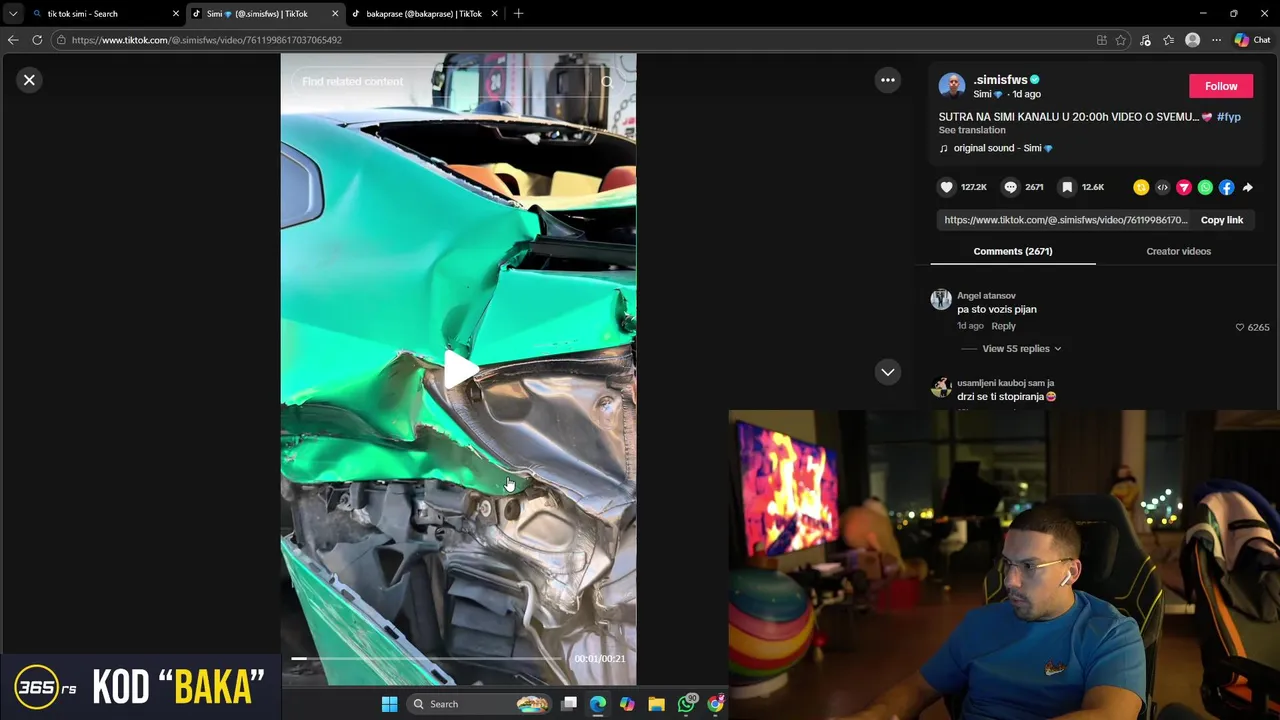Open usamljeni kauboj sam ja profile name

(1005, 383)
